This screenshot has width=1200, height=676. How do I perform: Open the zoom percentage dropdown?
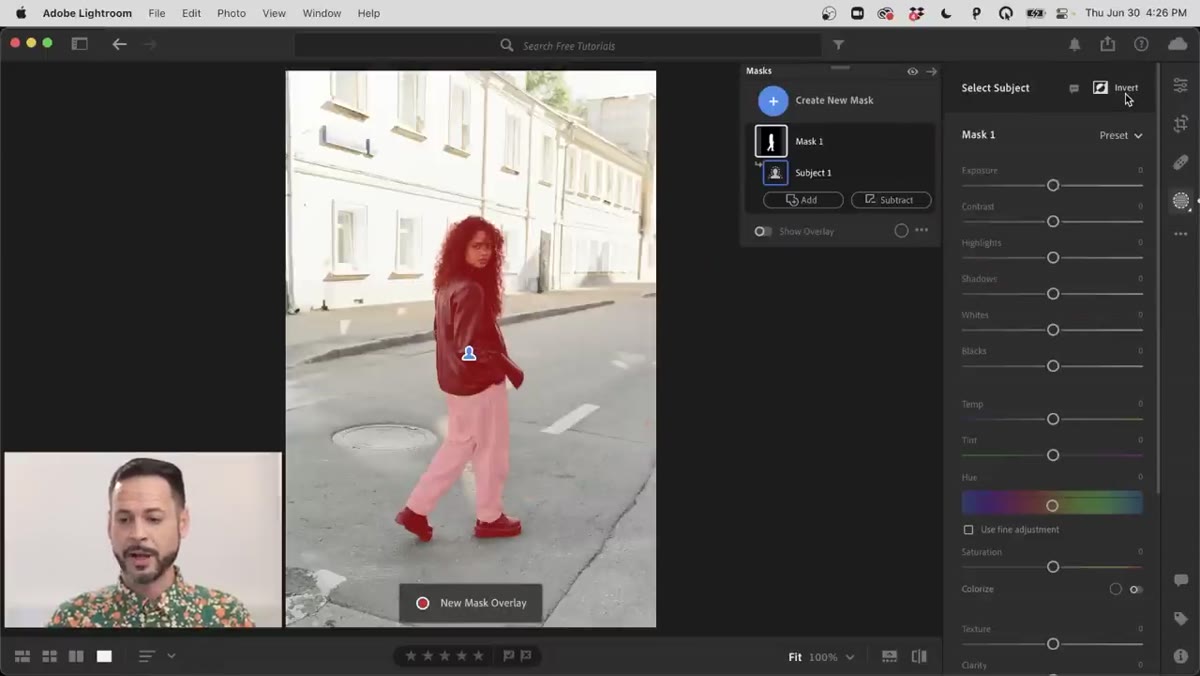pos(832,657)
